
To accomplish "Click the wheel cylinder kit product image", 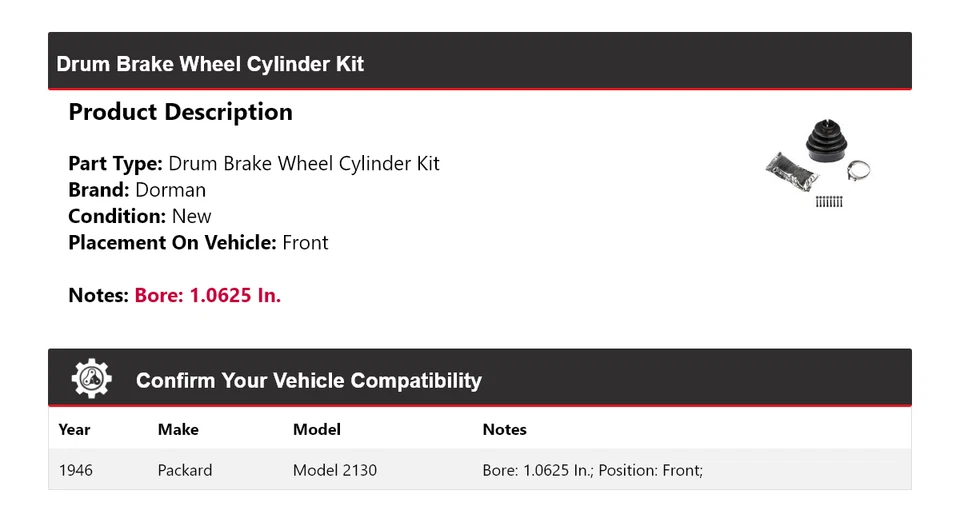I will click(x=818, y=165).
